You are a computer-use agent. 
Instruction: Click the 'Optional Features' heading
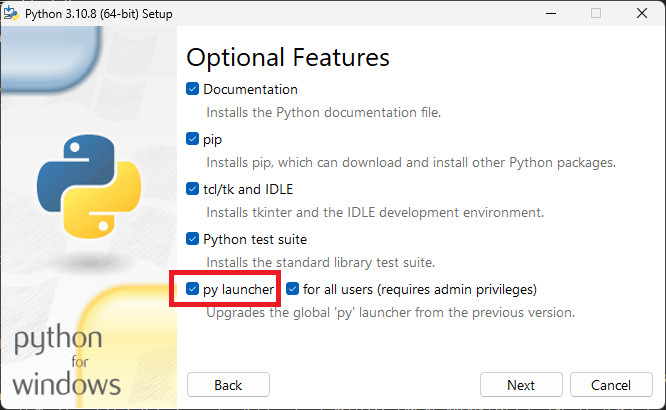click(x=288, y=57)
